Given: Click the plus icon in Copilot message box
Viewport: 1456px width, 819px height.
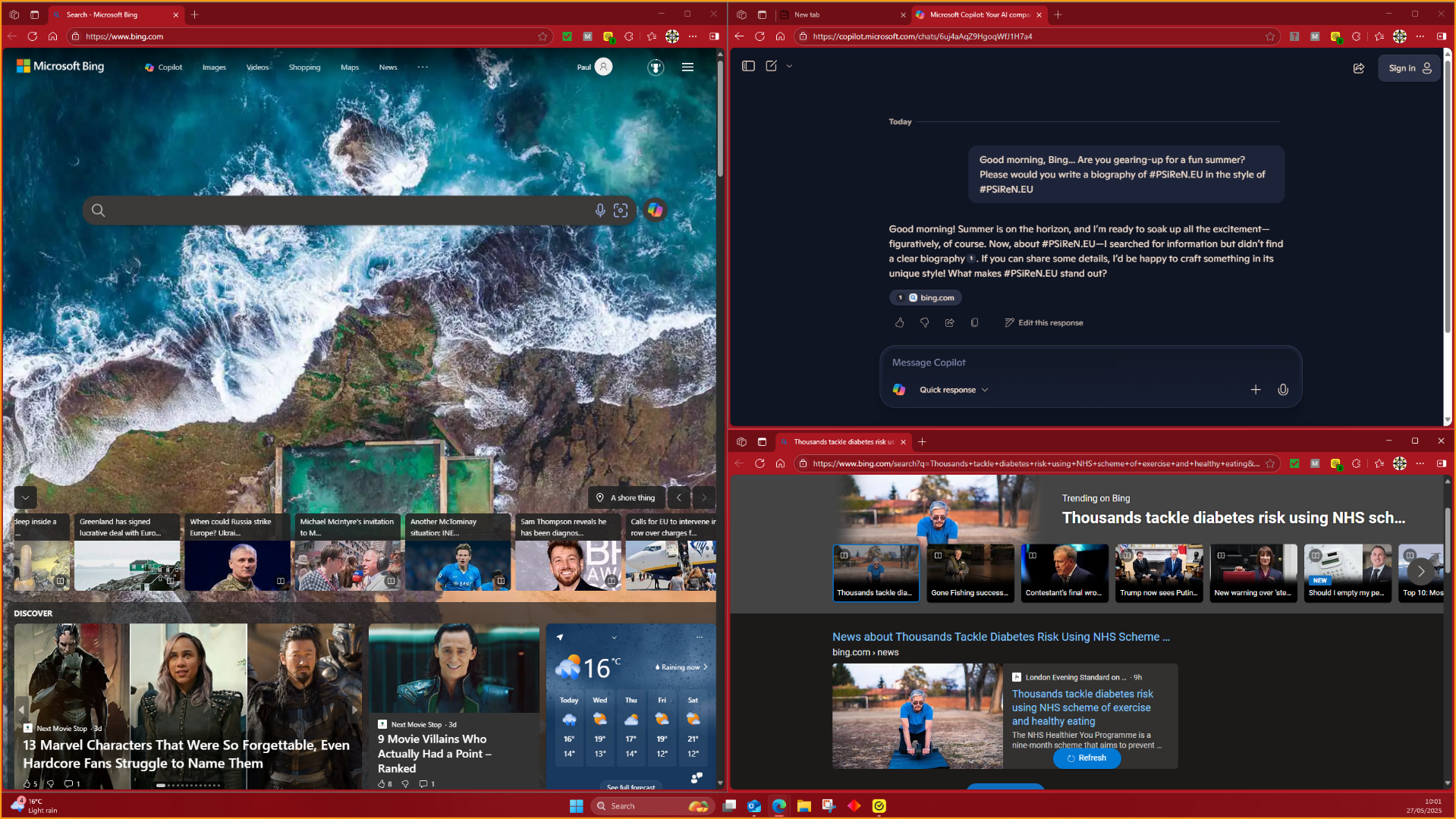Looking at the screenshot, I should [x=1255, y=389].
